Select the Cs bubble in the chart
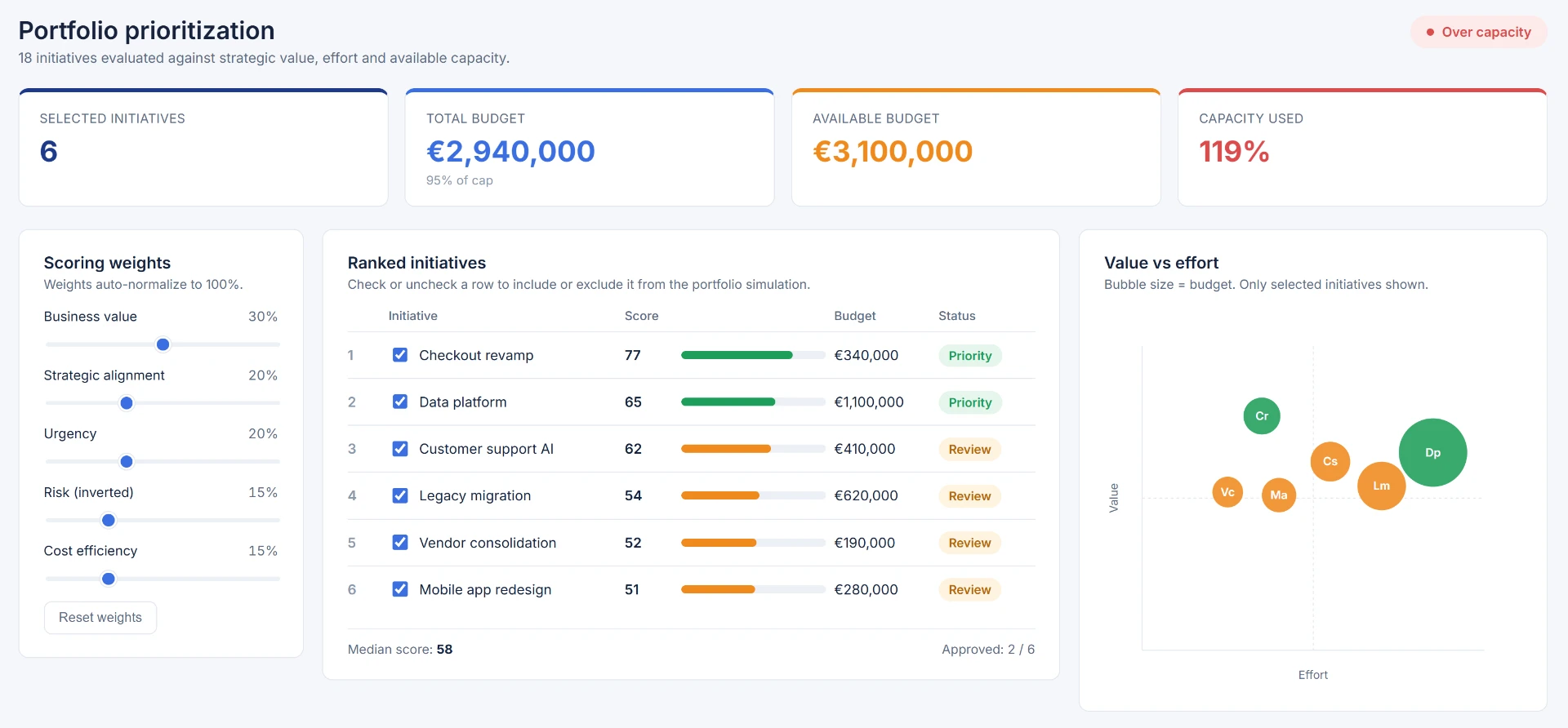1568x728 pixels. [1330, 461]
